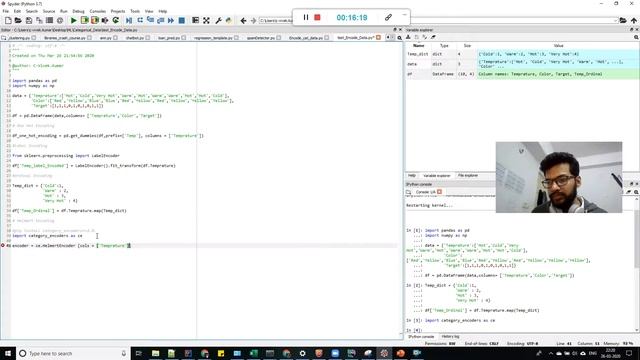Select Temp_dict row in Variable explorer
The width and height of the screenshot is (640, 360).
coord(522,54)
